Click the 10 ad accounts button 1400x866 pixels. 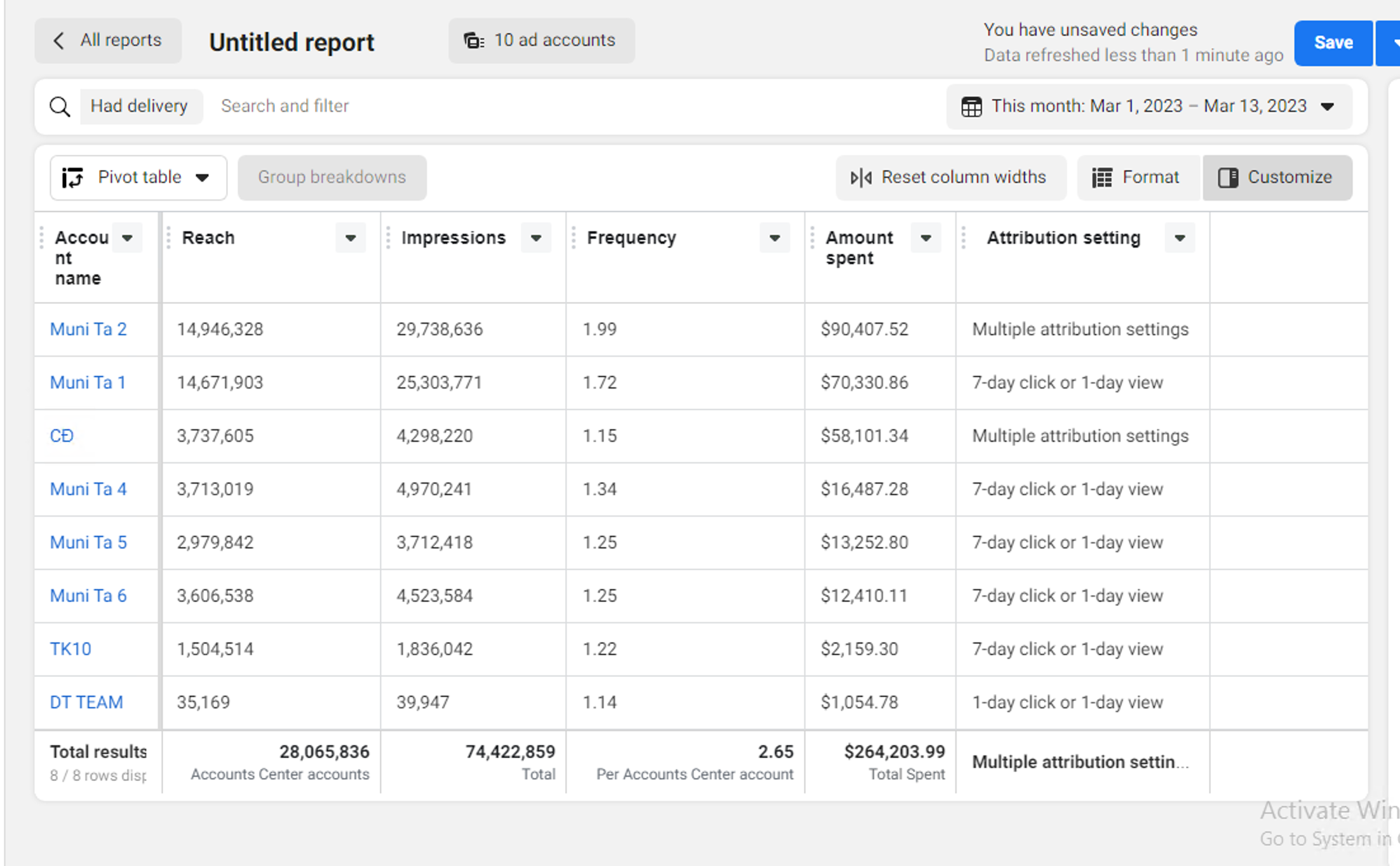[x=542, y=41]
